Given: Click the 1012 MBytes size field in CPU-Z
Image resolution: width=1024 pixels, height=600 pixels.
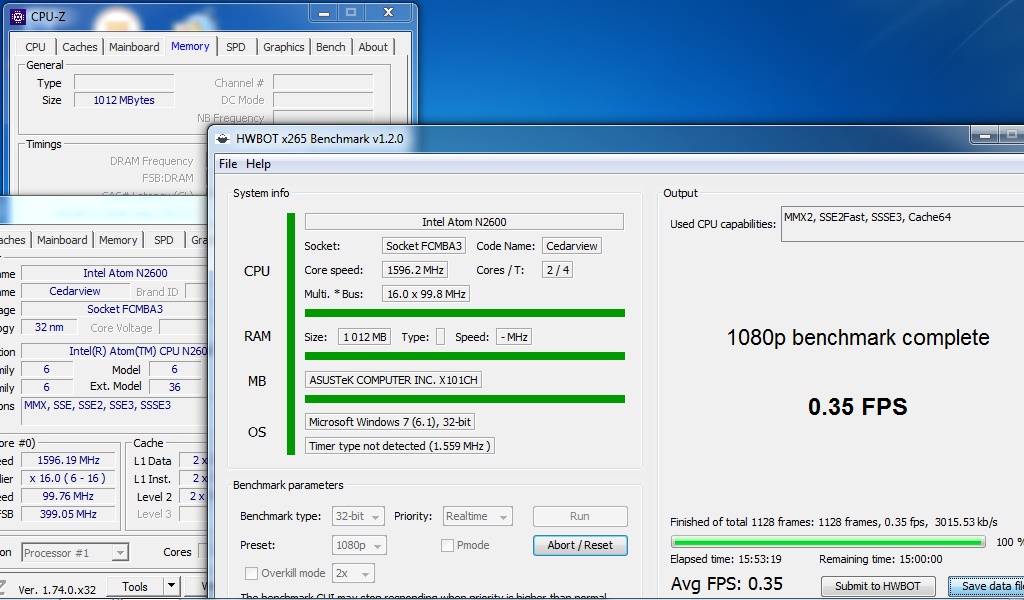Looking at the screenshot, I should point(124,100).
